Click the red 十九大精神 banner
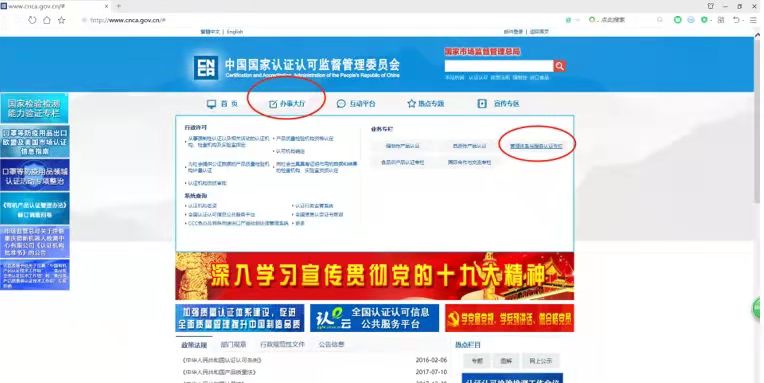 tap(374, 276)
